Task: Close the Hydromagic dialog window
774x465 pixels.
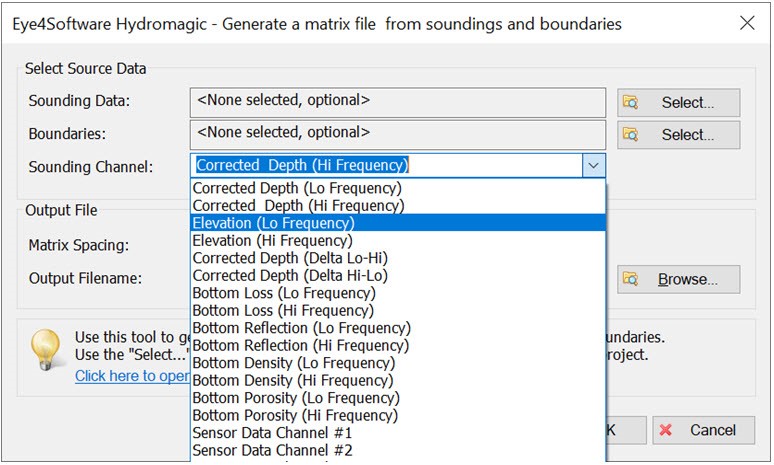Action: pyautogui.click(x=747, y=23)
